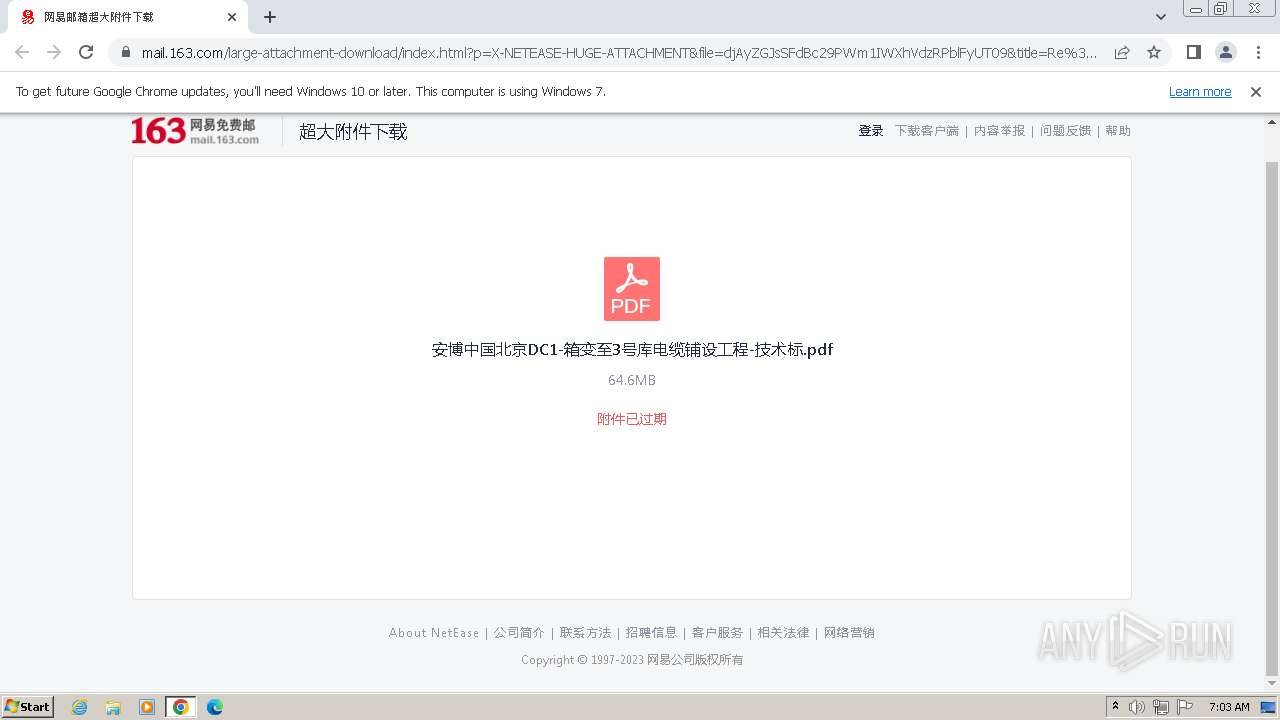The width and height of the screenshot is (1280, 720).
Task: Click the address bar URL
Action: pos(619,53)
